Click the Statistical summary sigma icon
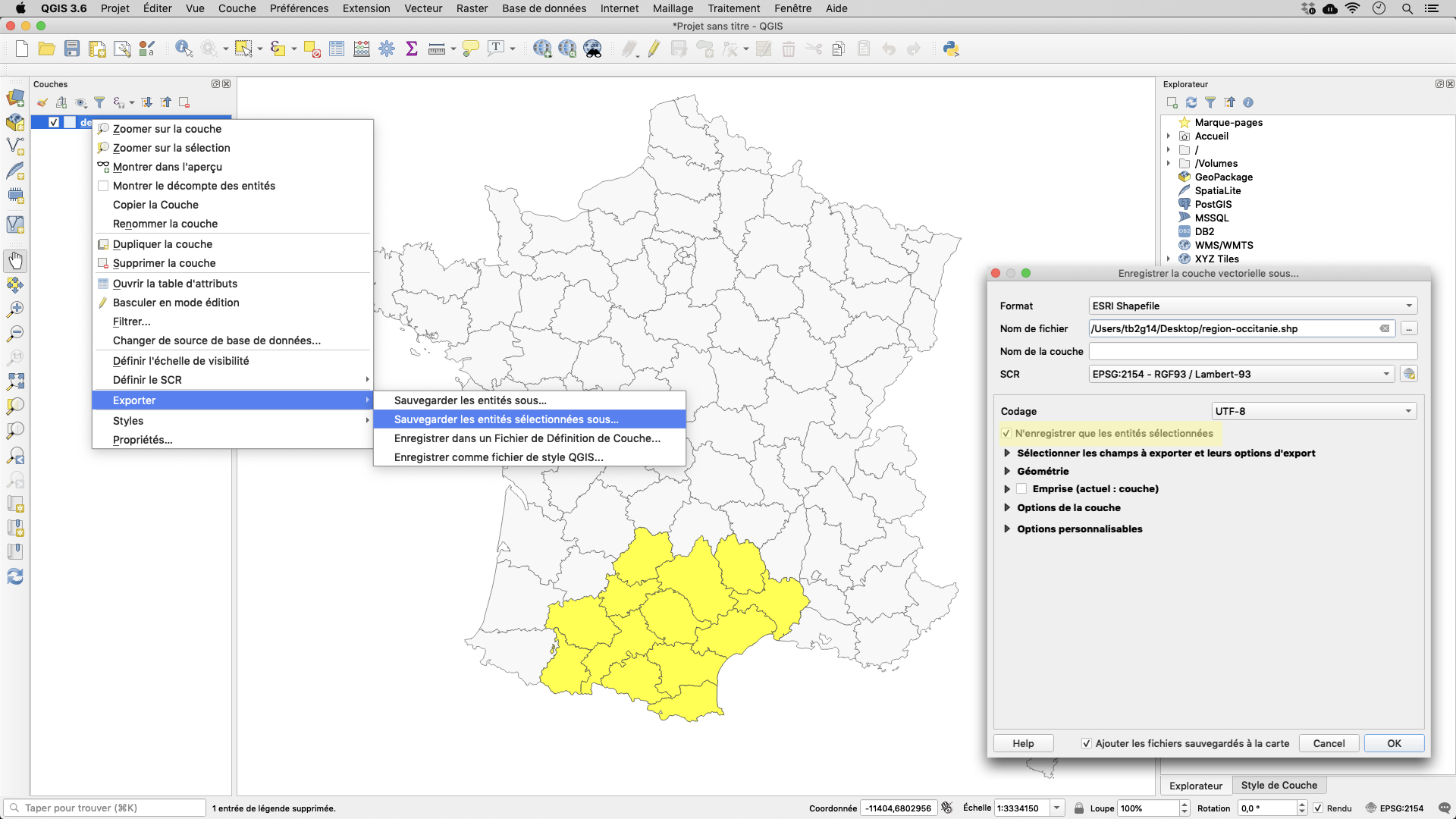Viewport: 1456px width, 819px height. point(412,49)
